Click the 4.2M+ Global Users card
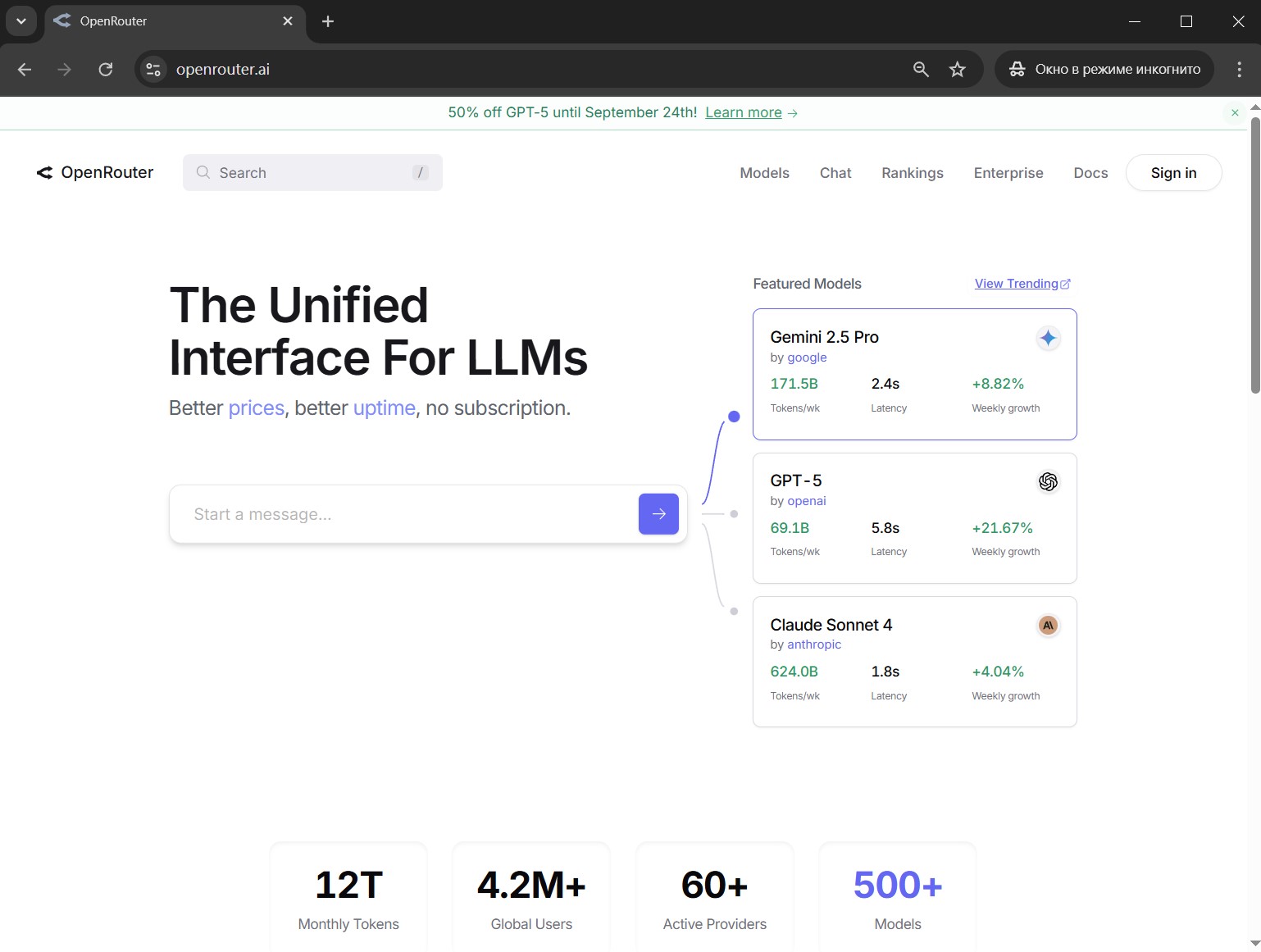 (531, 896)
